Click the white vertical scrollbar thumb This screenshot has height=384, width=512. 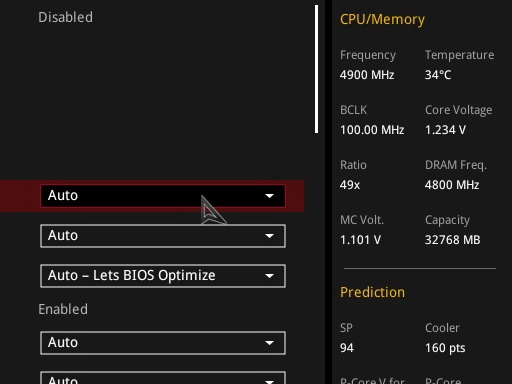(316, 69)
